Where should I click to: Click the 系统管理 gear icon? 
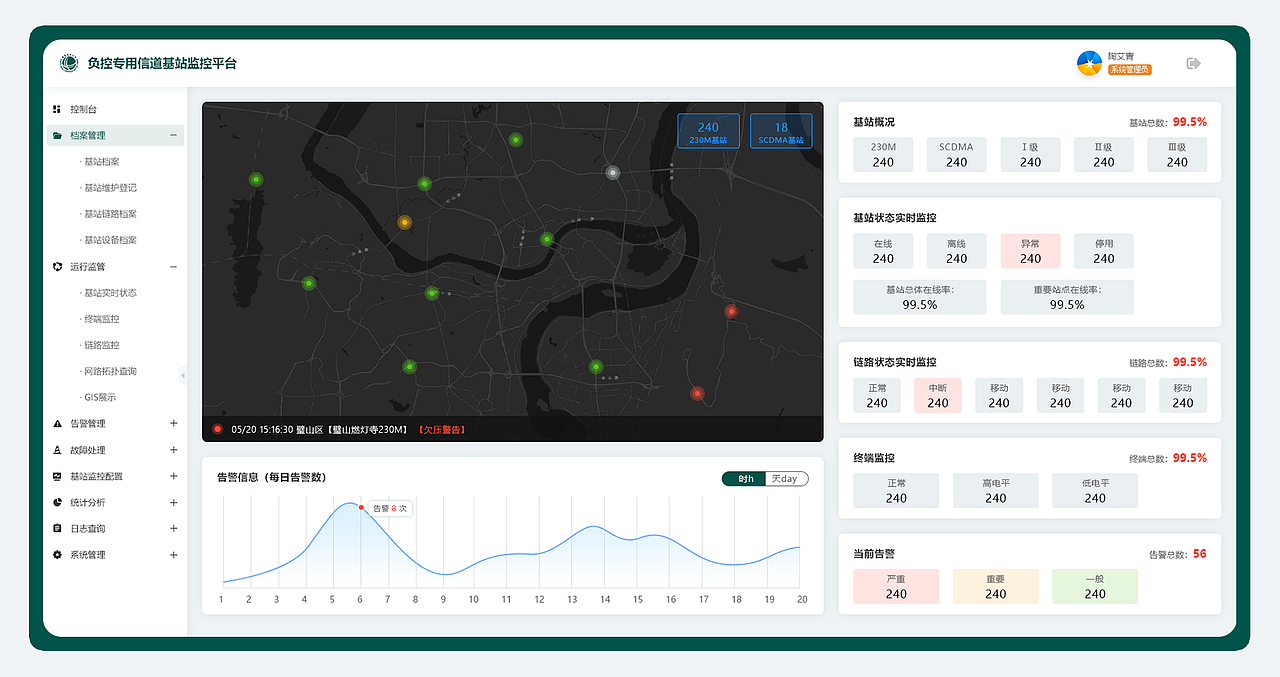click(x=57, y=555)
